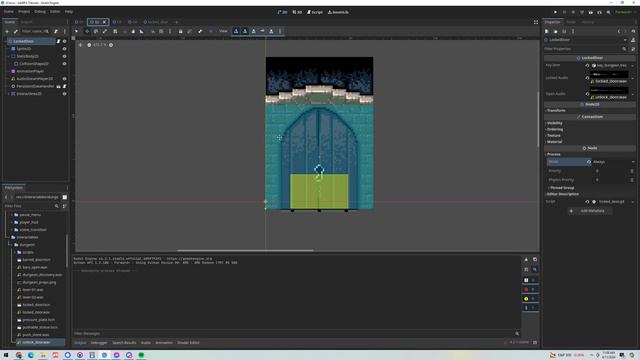The width and height of the screenshot is (640, 360).
Task: Switch to 3D workspace
Action: (x=297, y=12)
